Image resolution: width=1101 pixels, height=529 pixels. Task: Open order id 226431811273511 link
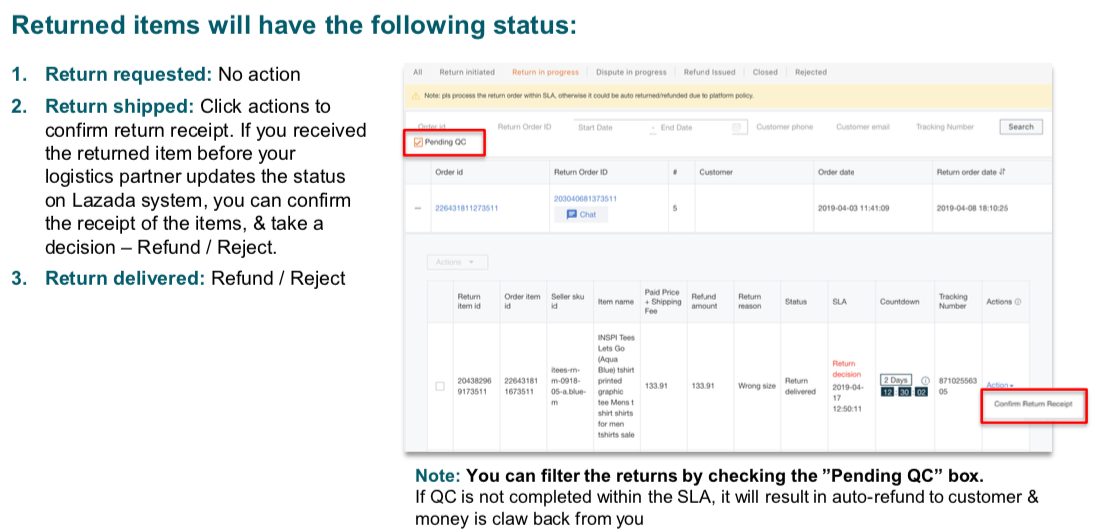tap(466, 208)
